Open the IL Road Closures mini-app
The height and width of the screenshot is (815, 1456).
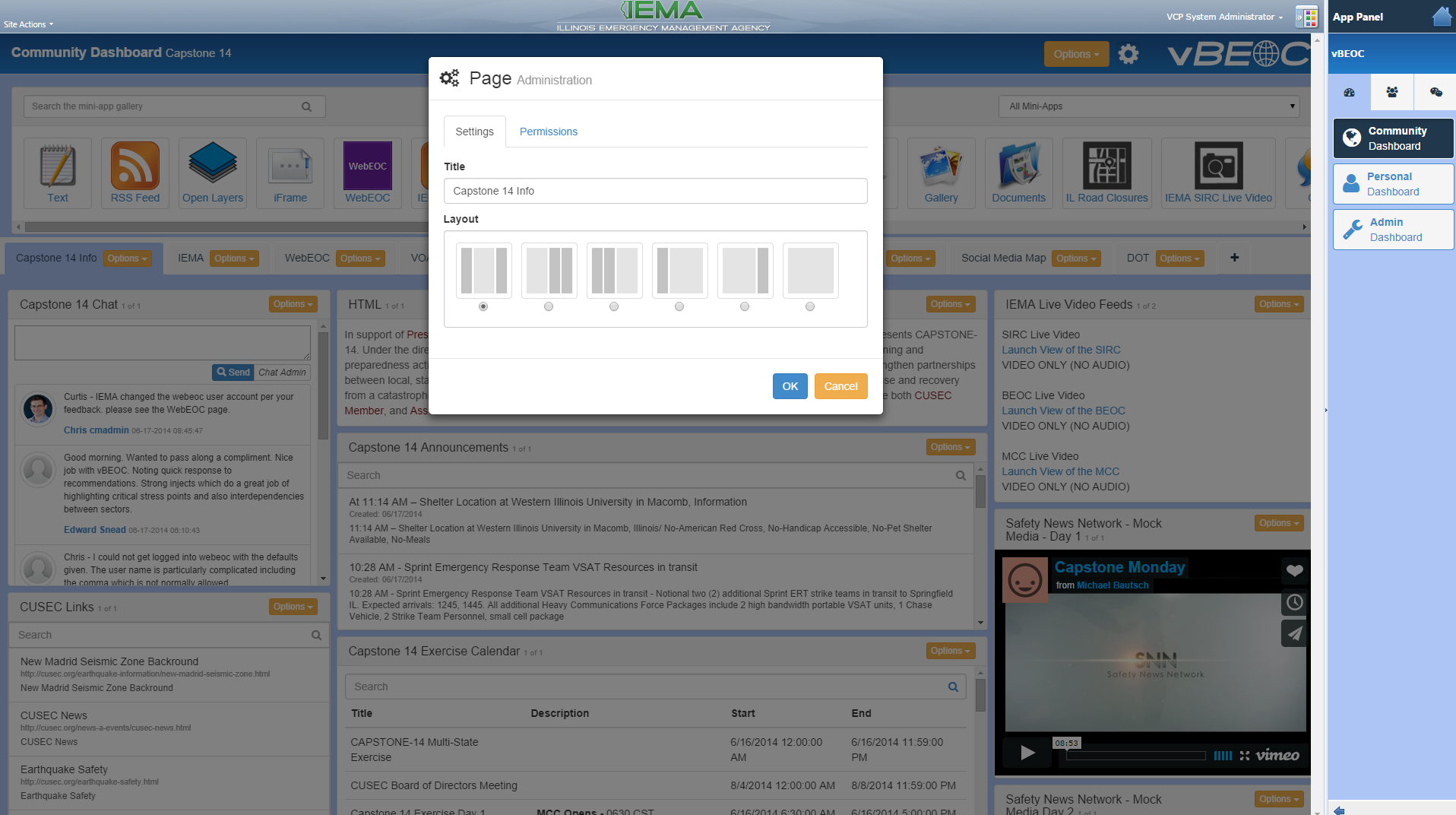[1106, 166]
